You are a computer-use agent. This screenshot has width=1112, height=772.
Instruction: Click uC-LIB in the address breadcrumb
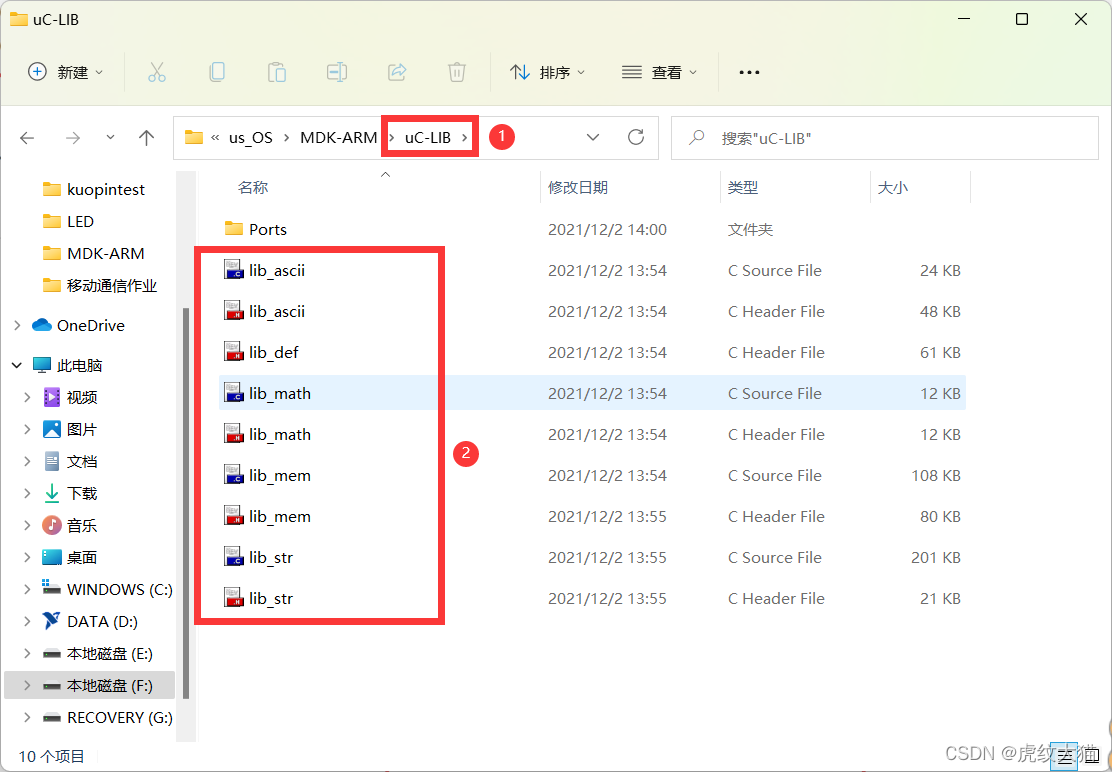[x=428, y=138]
